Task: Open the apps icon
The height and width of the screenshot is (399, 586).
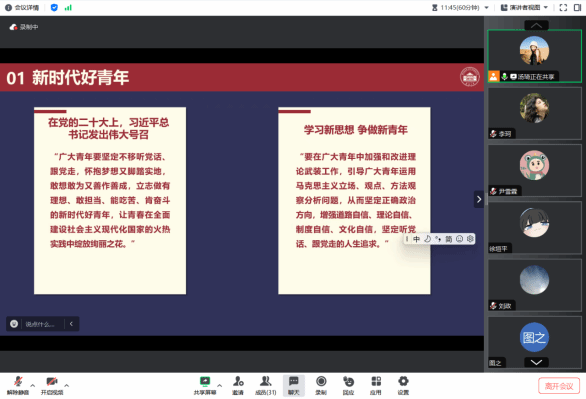Action: [x=376, y=386]
